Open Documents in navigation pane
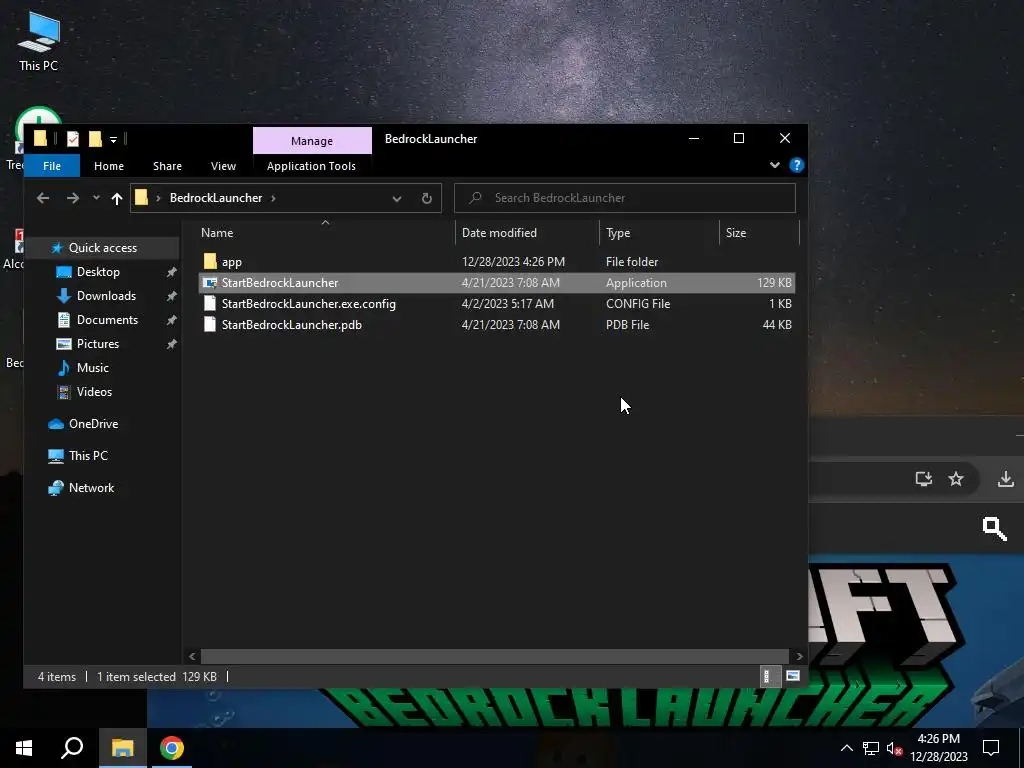 (107, 320)
